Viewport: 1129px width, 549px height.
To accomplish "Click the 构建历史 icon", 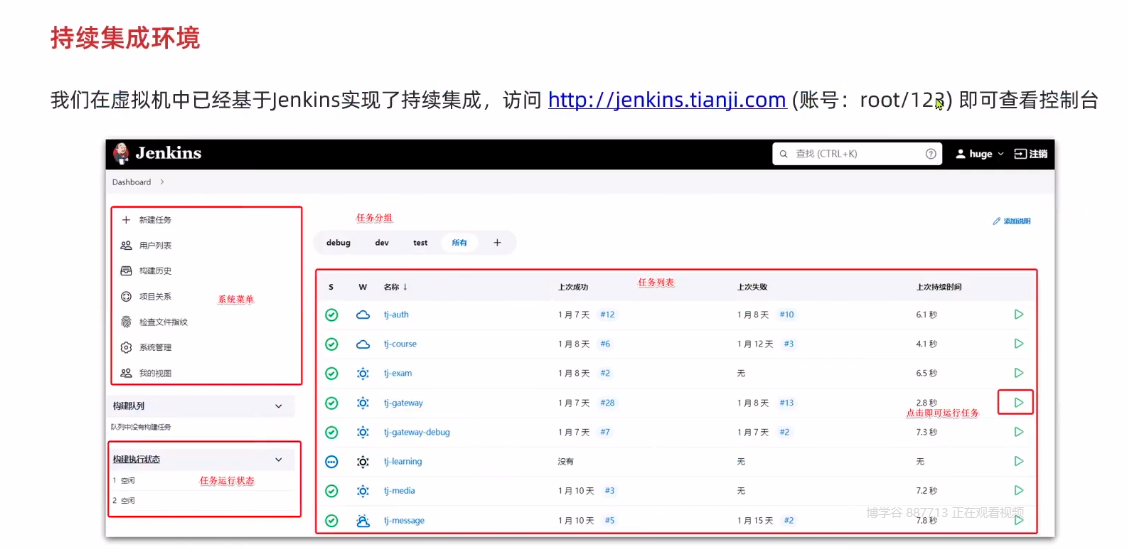I will pyautogui.click(x=126, y=271).
